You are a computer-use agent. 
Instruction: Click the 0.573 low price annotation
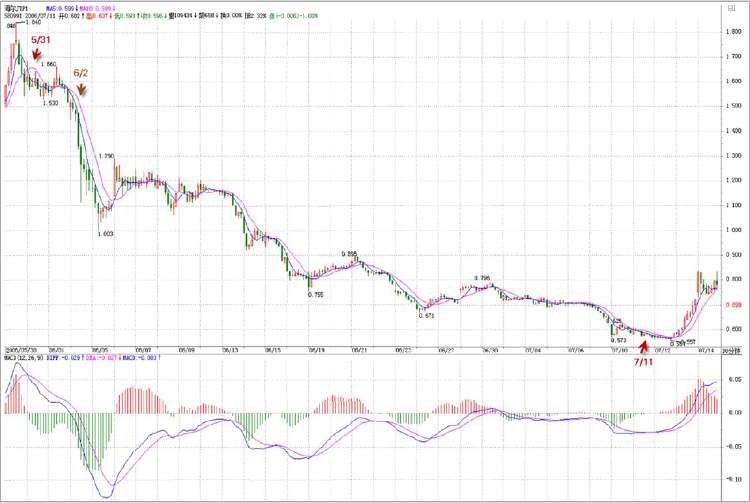pyautogui.click(x=618, y=340)
